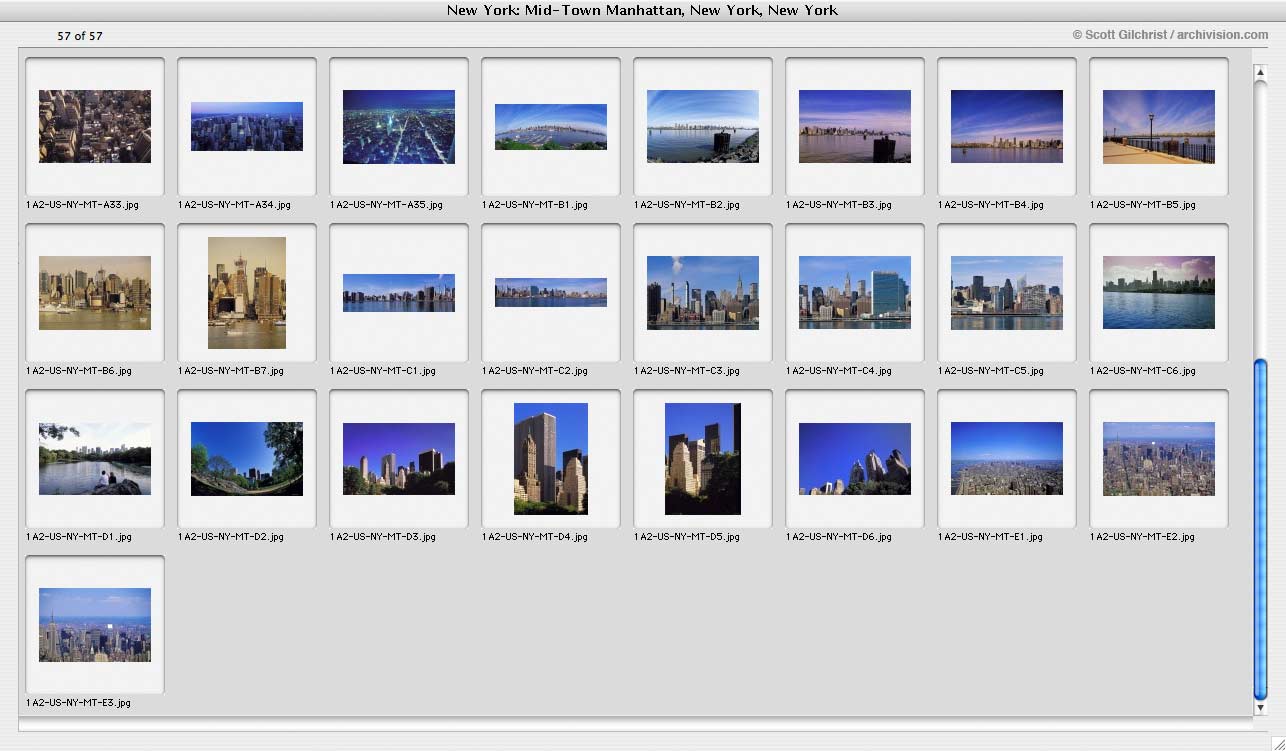
Task: Click filename label 1A2-US-NY-MT-C6.jpg
Action: click(x=1143, y=371)
